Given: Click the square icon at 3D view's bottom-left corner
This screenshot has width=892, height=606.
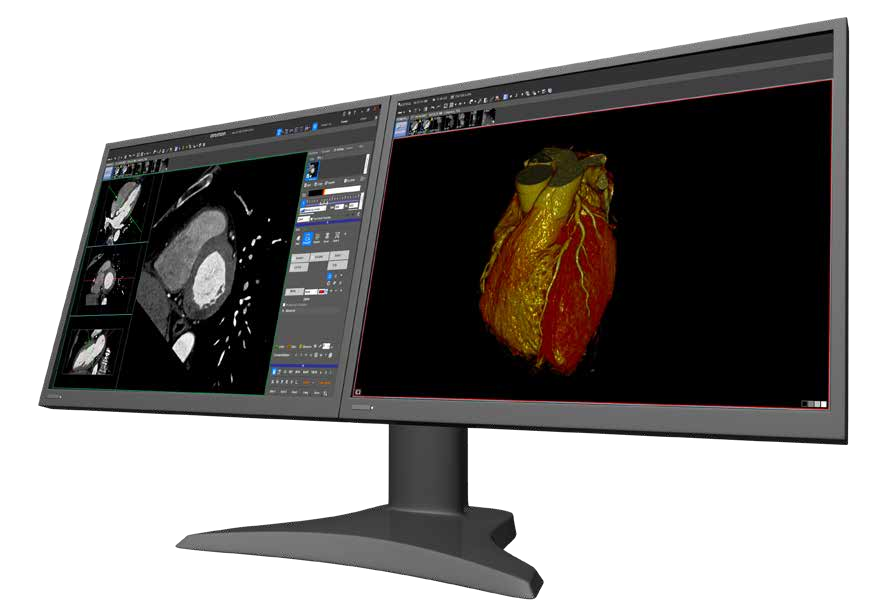Looking at the screenshot, I should (358, 392).
